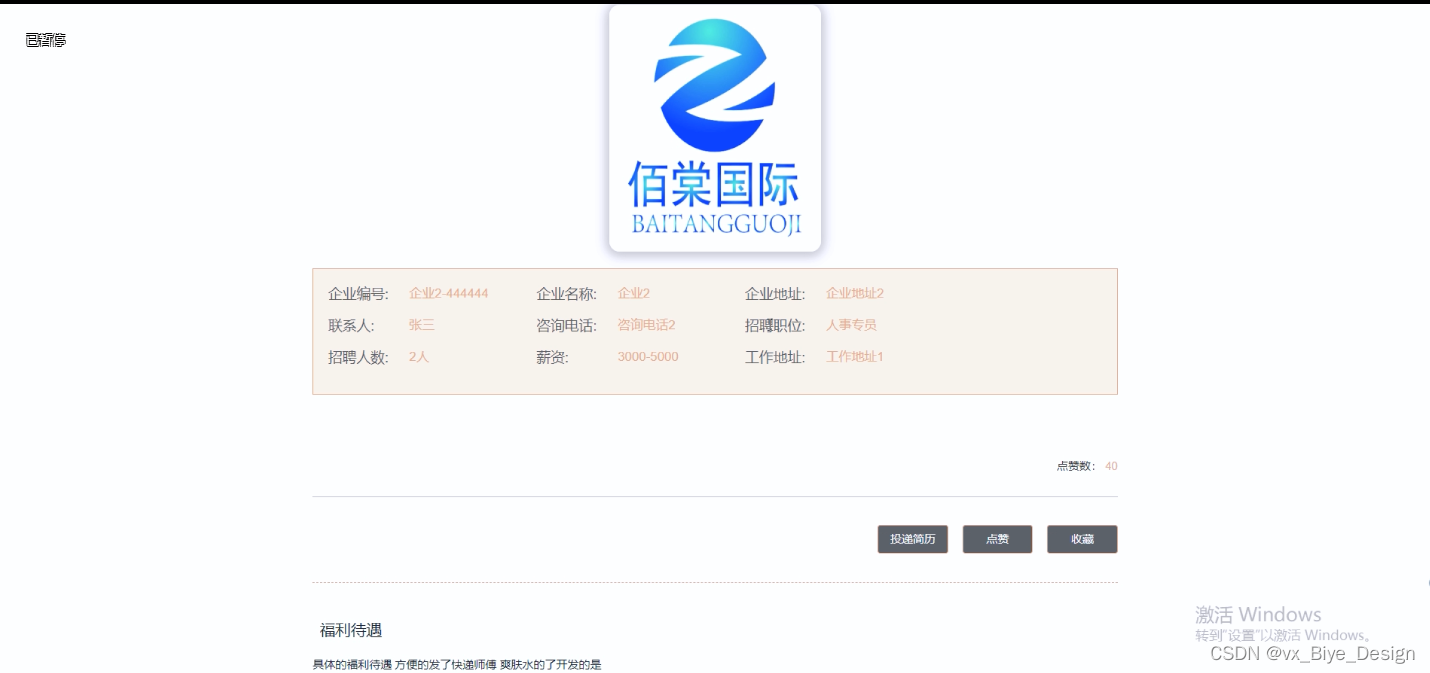
Task: Click the work address value 工作地址1
Action: pos(855,356)
